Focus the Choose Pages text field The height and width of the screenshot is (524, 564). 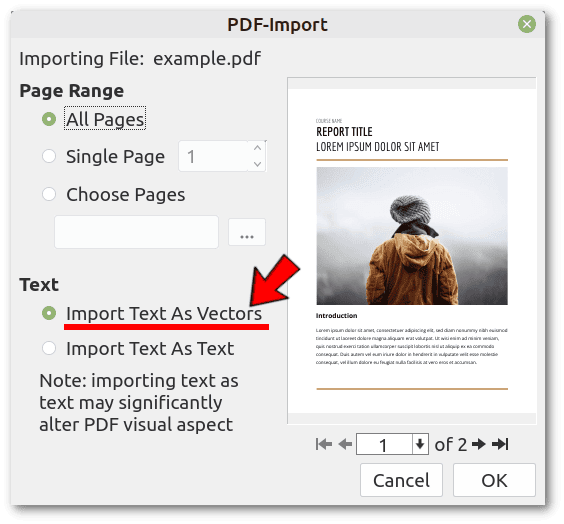tap(136, 232)
